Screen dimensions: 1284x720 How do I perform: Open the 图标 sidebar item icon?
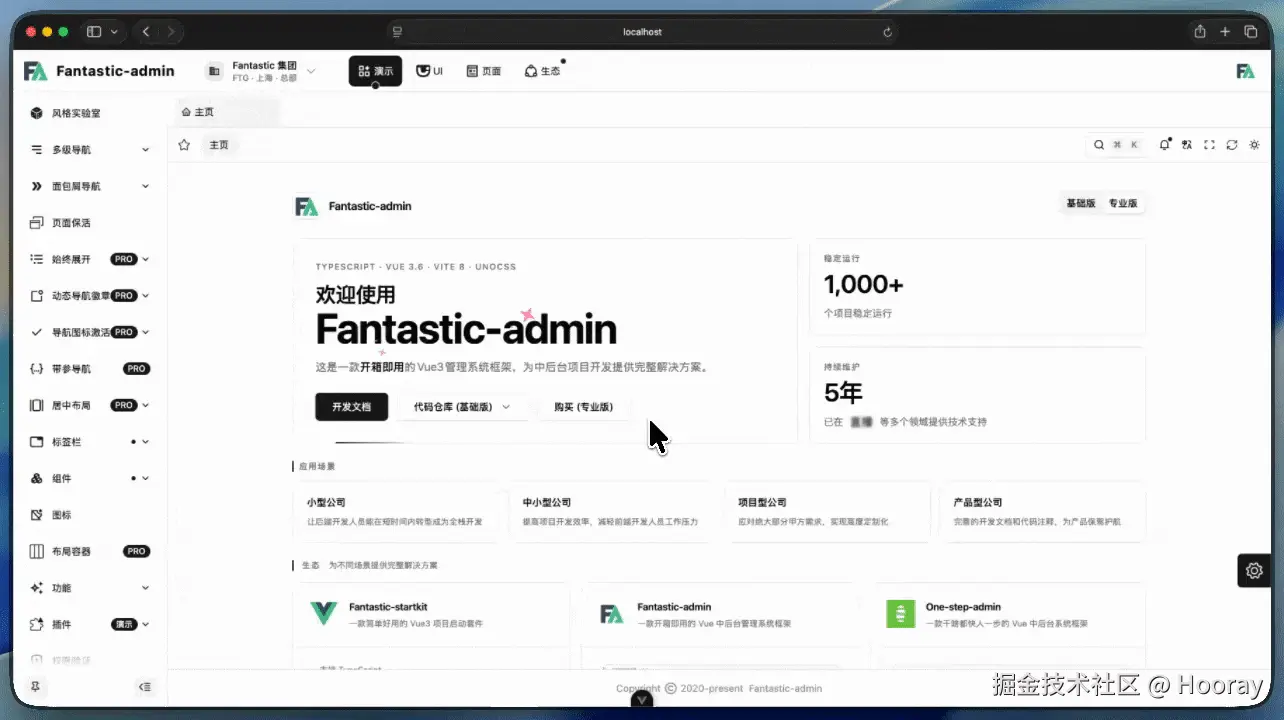tap(37, 515)
